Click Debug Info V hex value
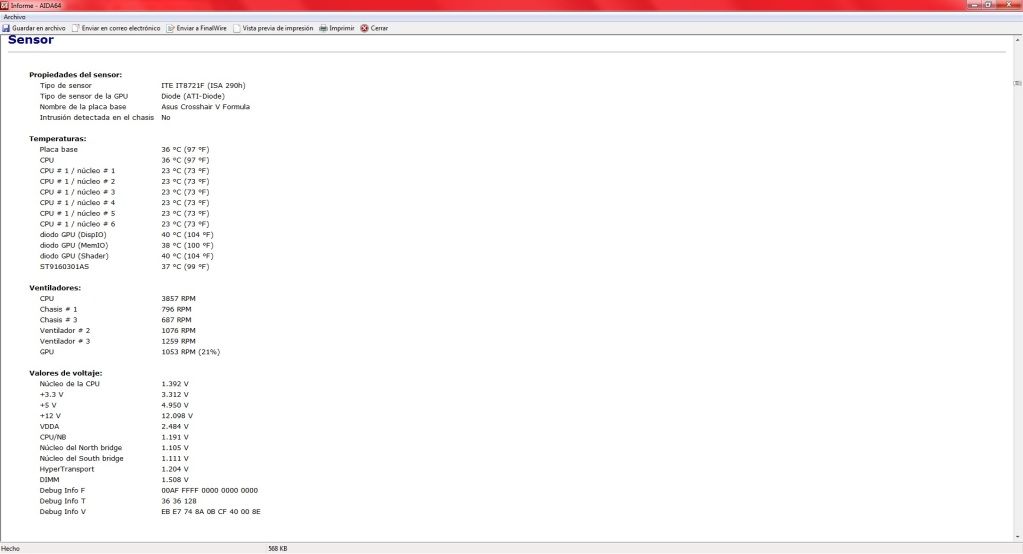This screenshot has width=1023, height=554. tap(211, 512)
